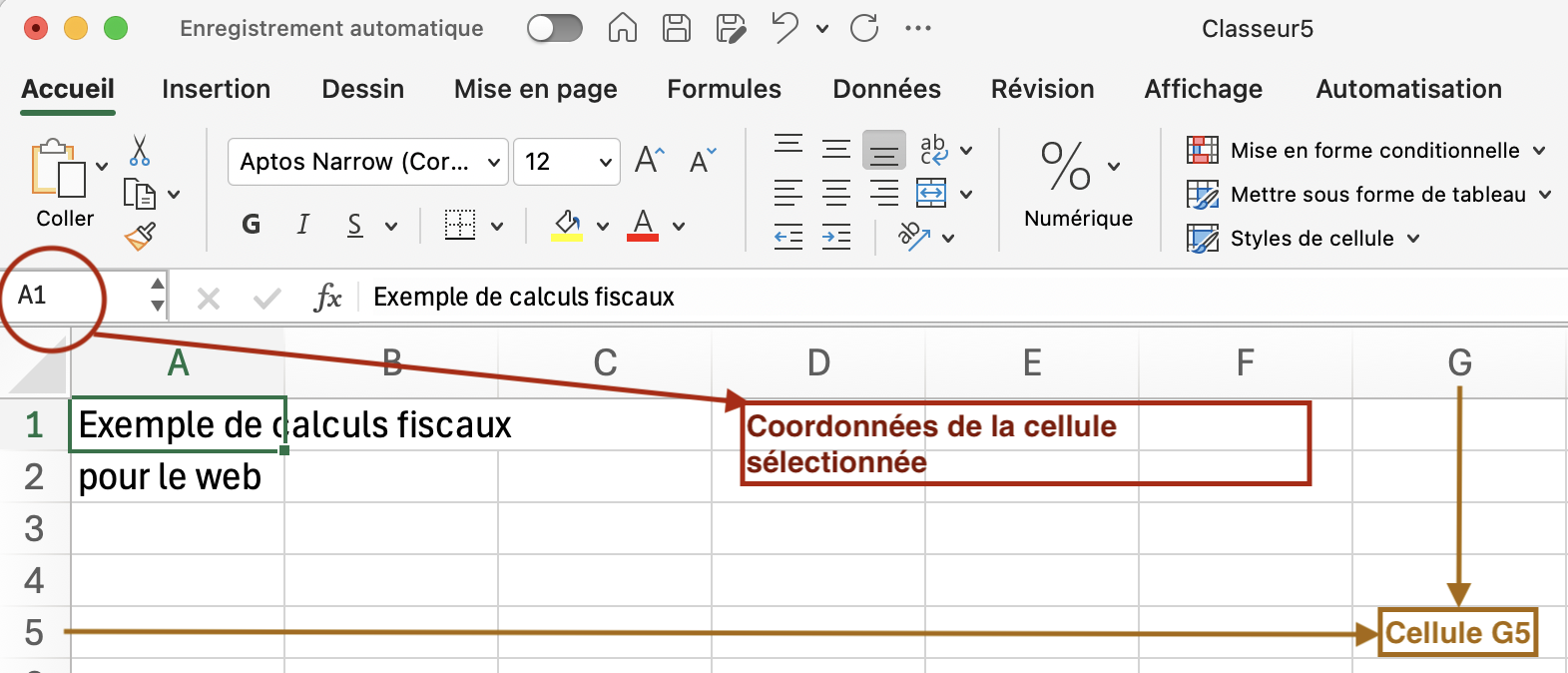Select top vertical alignment icon
This screenshot has height=673, width=1568.
tap(788, 148)
